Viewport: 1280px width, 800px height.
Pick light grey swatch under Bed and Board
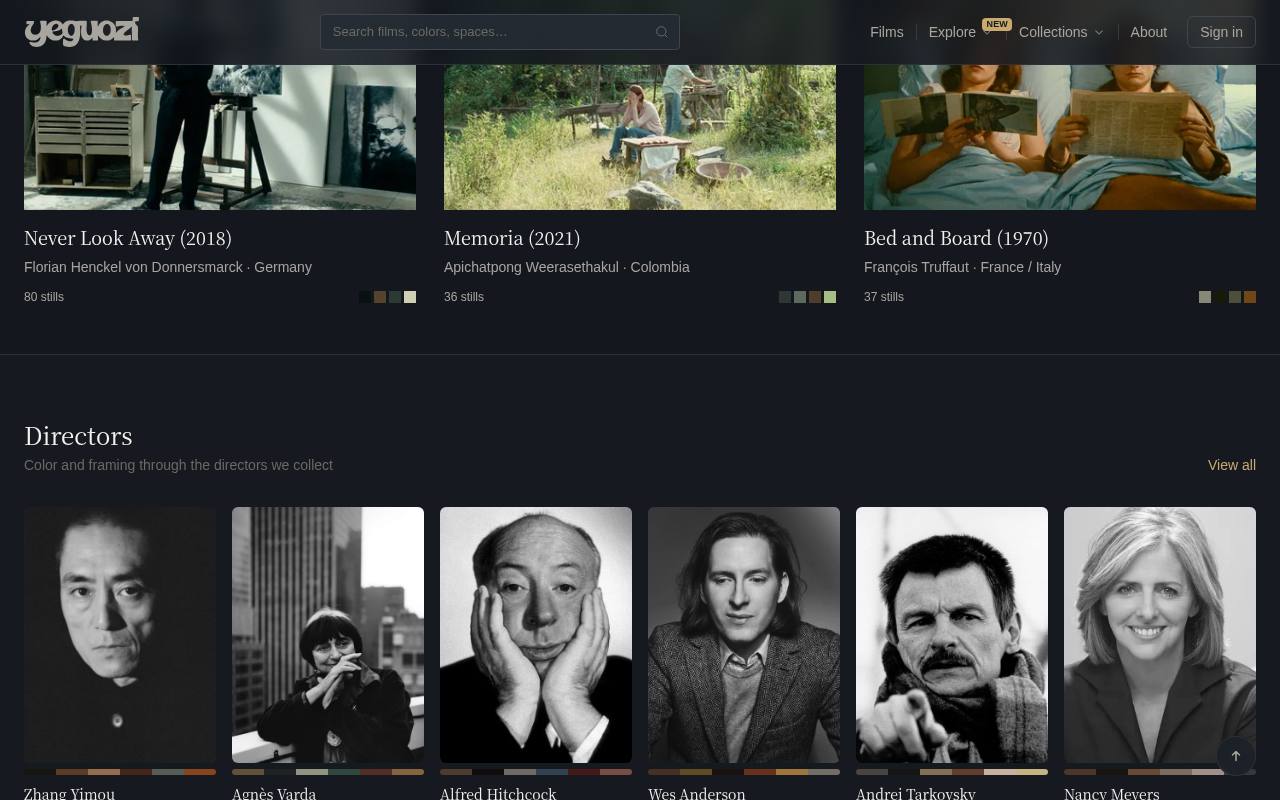(x=1205, y=297)
